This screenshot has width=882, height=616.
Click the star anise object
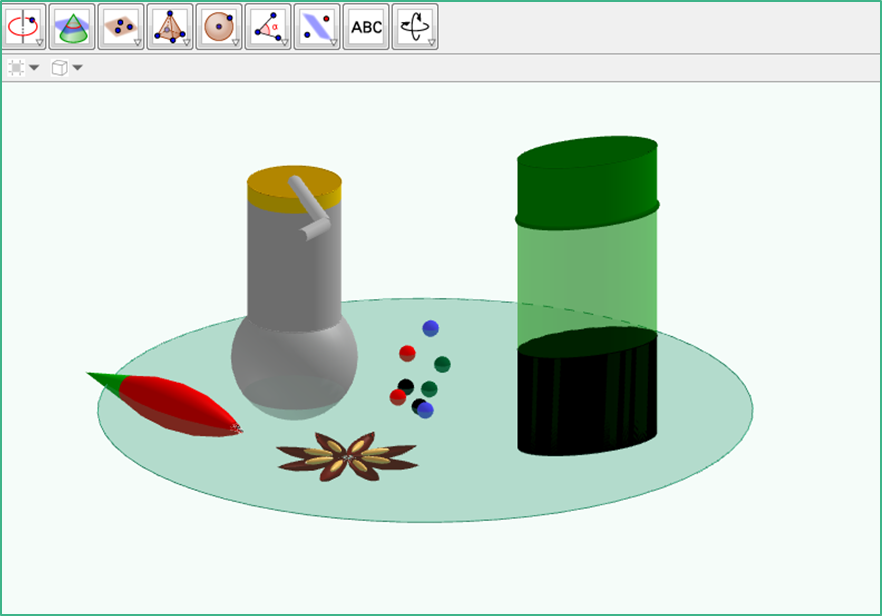pos(347,457)
